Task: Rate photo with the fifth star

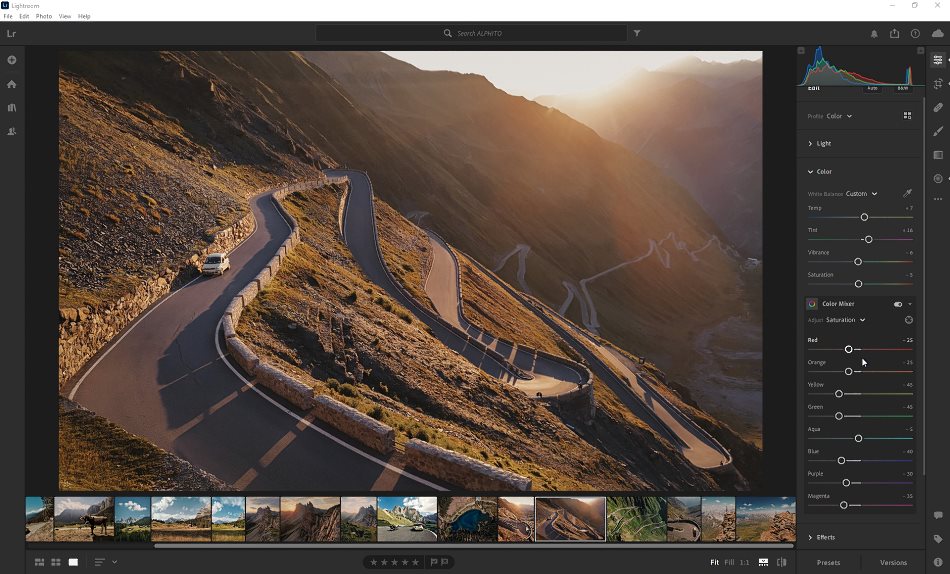Action: point(415,562)
